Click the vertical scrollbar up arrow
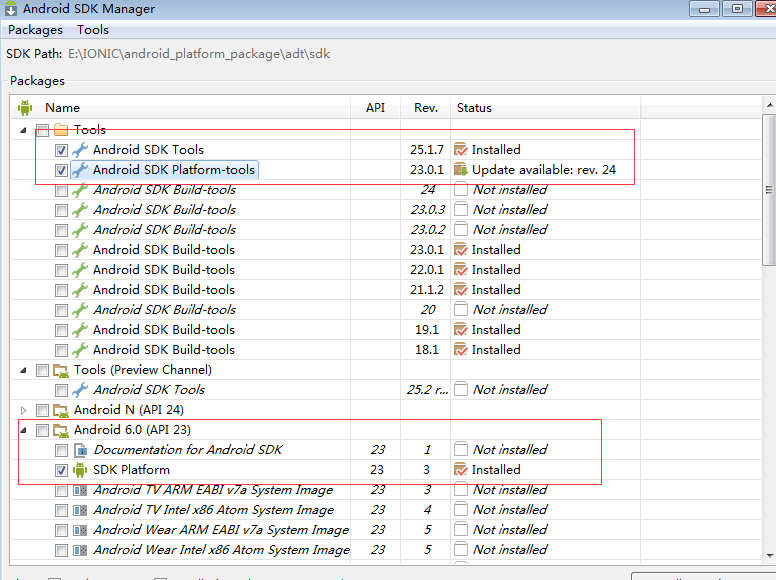The image size is (776, 580). 770,105
